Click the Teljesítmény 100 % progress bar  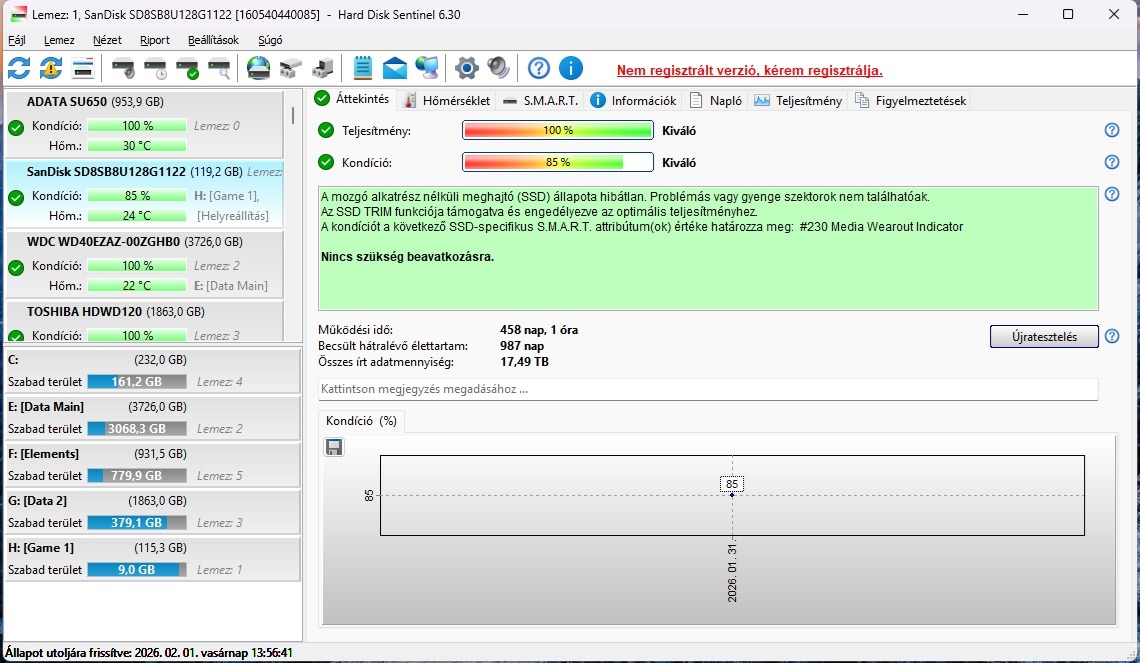558,130
